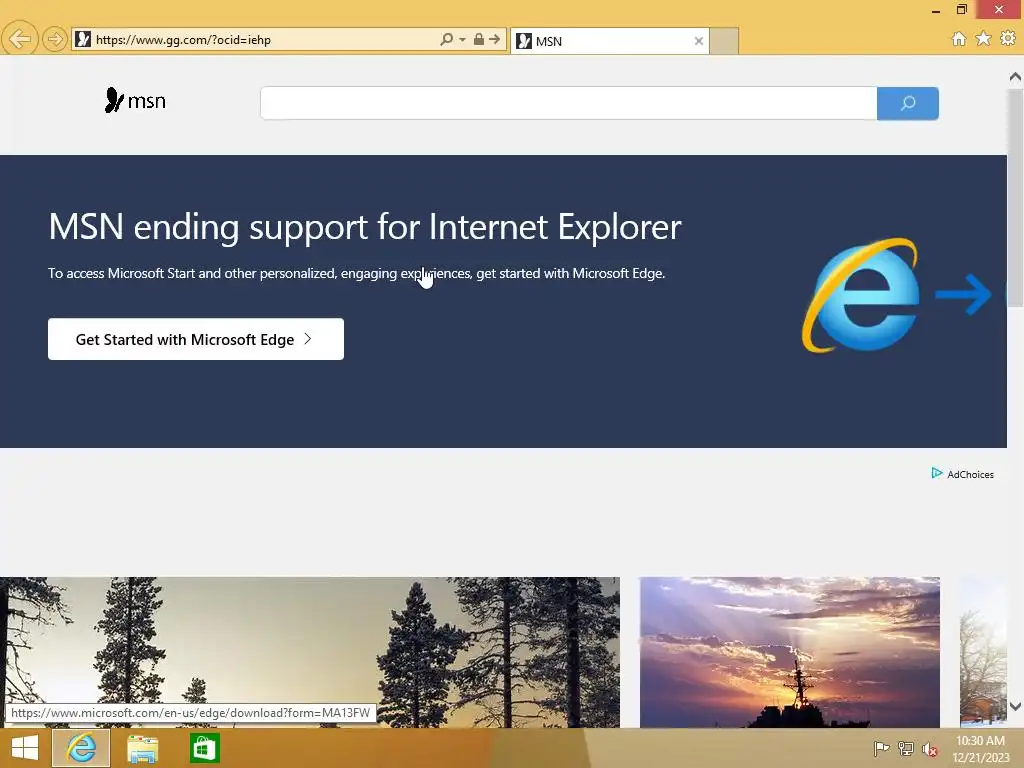The height and width of the screenshot is (768, 1024).
Task: Open File Explorer from the taskbar
Action: (142, 748)
